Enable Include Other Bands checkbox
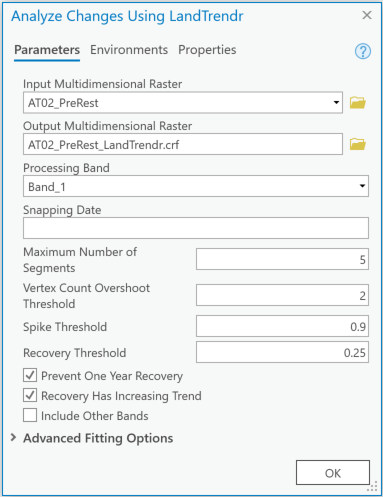Image resolution: width=383 pixels, height=497 pixels. 30,415
